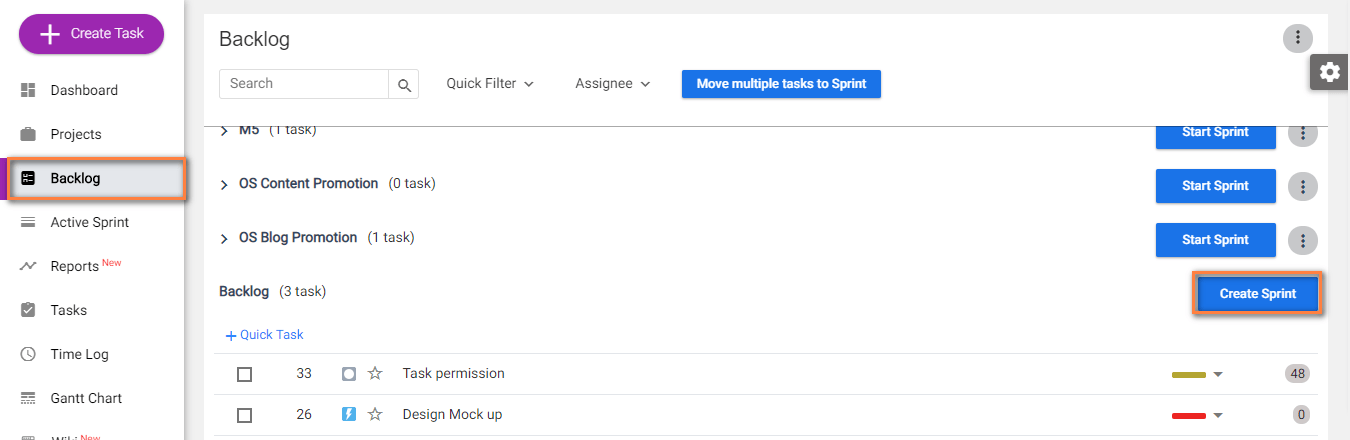Go to Active Sprint
Viewport: 1350px width, 440px height.
[92, 222]
